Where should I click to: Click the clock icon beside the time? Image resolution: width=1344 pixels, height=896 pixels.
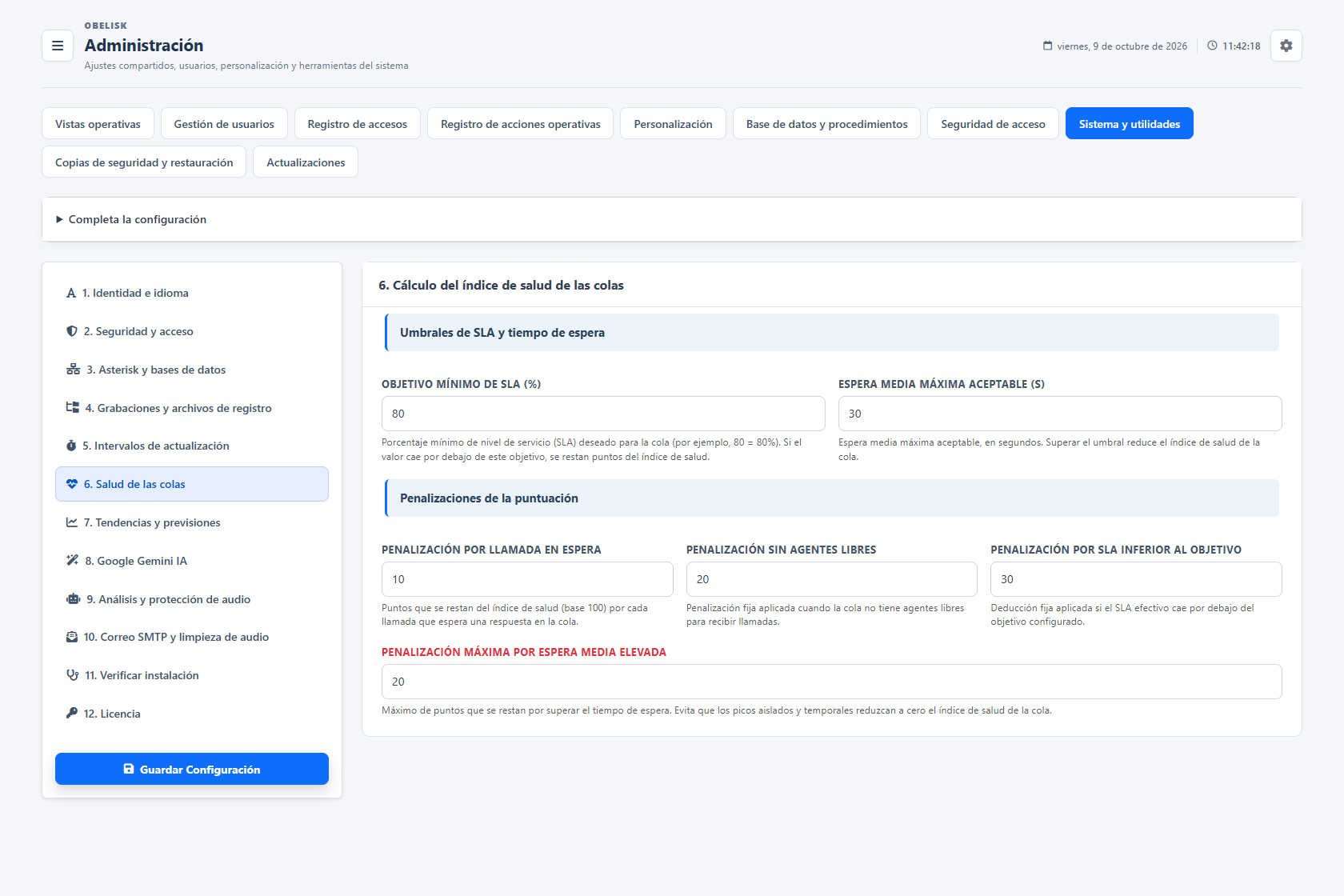[1213, 46]
